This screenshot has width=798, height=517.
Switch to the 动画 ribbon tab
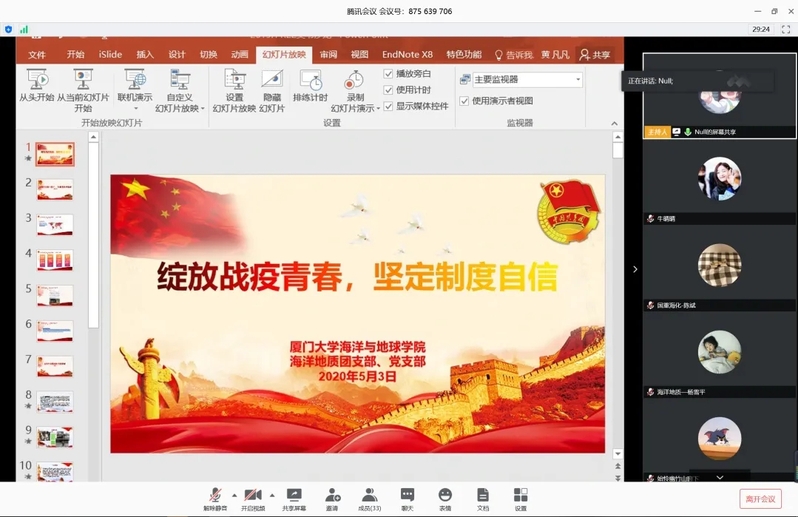[x=239, y=55]
